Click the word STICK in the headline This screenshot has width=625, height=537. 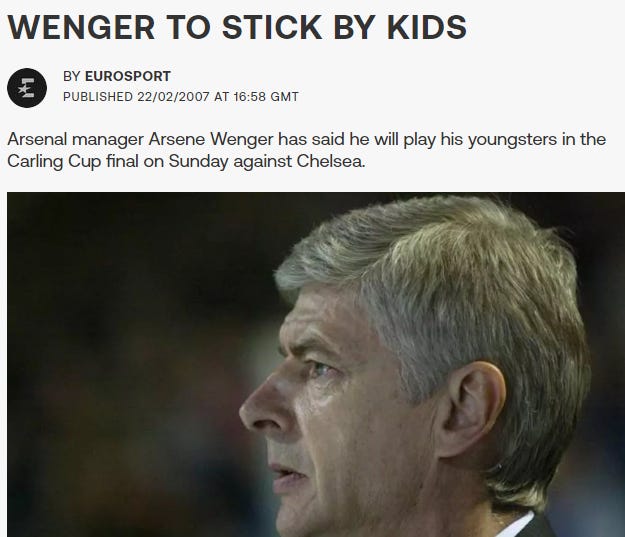(x=272, y=27)
